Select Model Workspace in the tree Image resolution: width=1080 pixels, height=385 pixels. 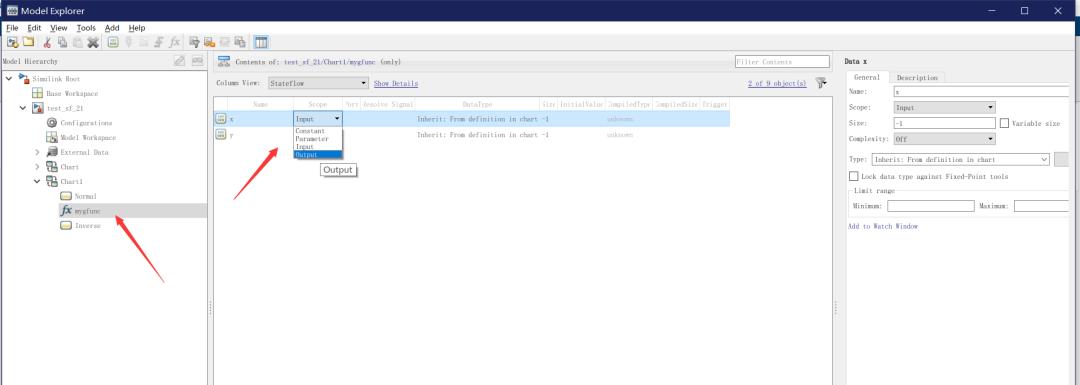pos(87,138)
